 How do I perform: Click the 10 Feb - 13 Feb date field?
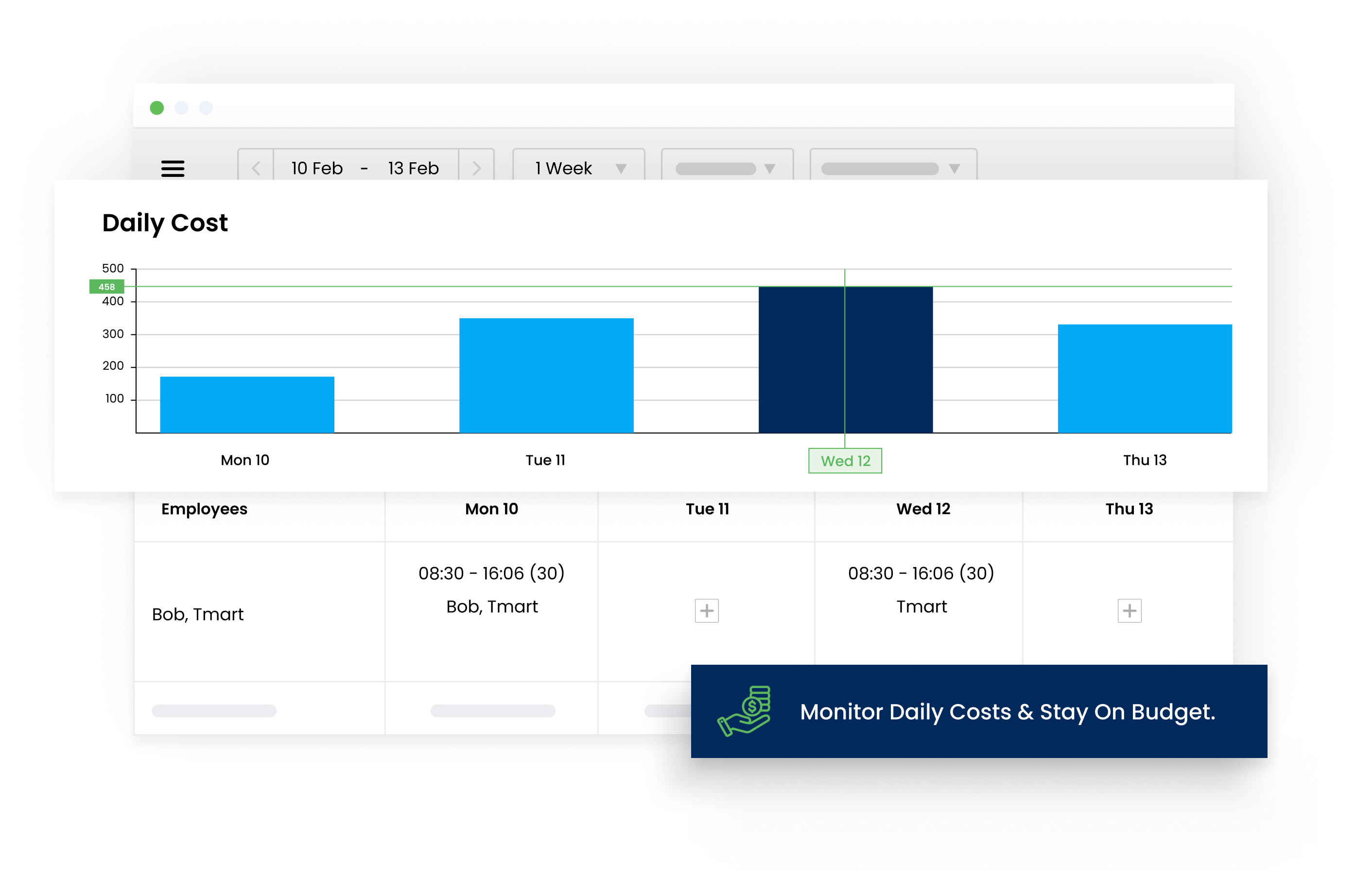(x=365, y=168)
